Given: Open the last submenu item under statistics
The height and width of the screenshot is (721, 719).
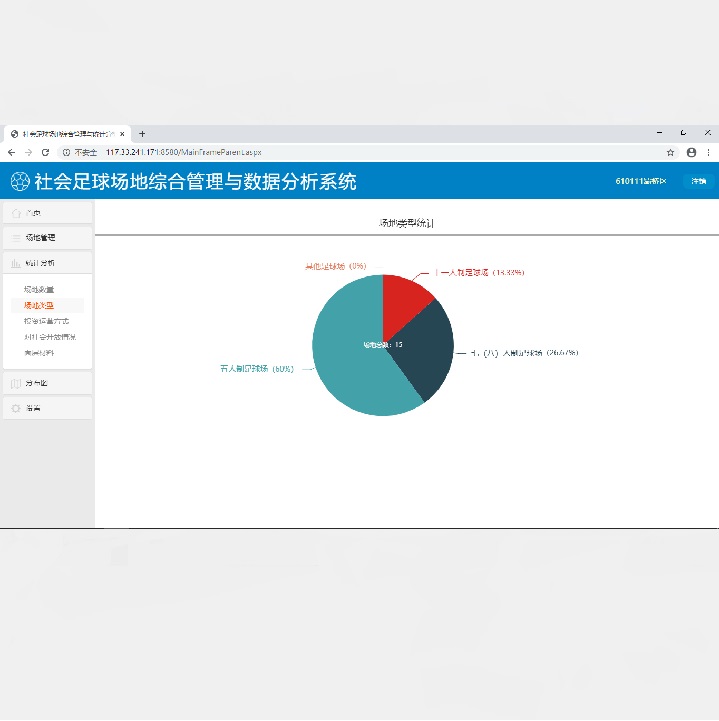Looking at the screenshot, I should [39, 353].
